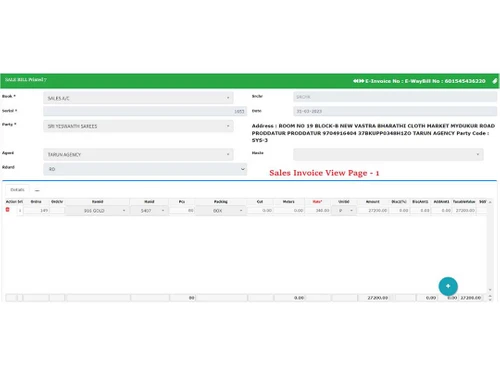Click the total Pcs value in footer row
The height and width of the screenshot is (375, 500).
click(192, 298)
